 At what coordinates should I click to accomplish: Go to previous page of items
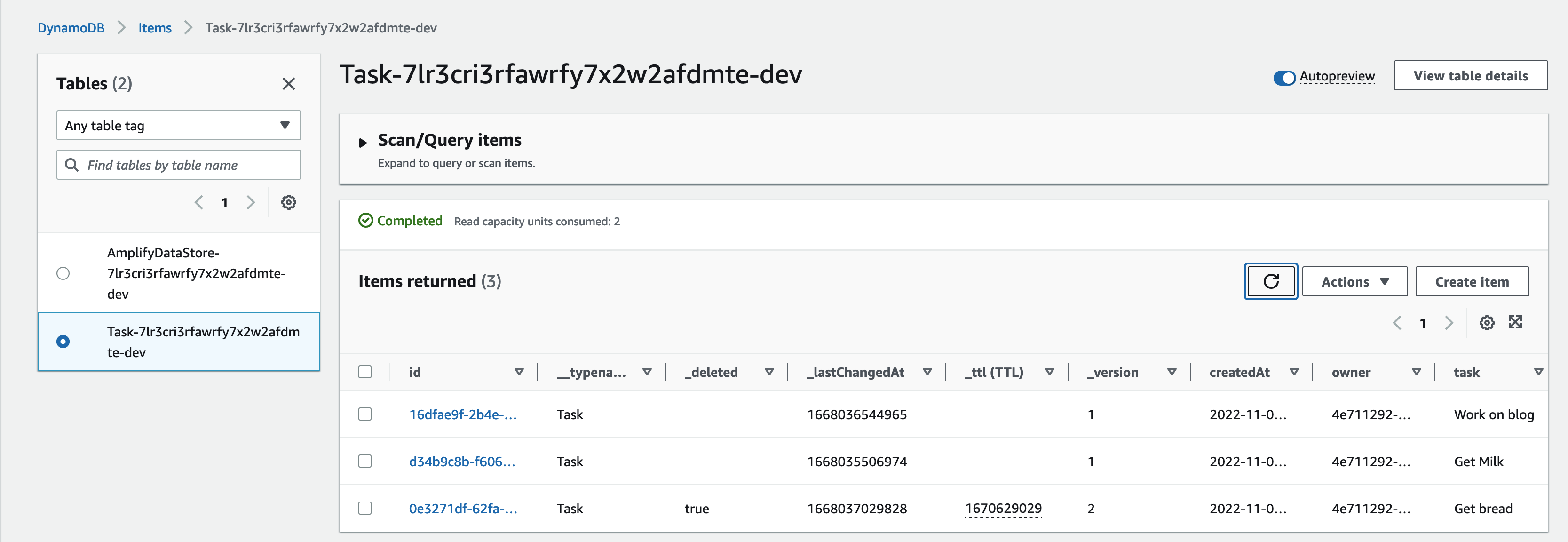(1397, 323)
